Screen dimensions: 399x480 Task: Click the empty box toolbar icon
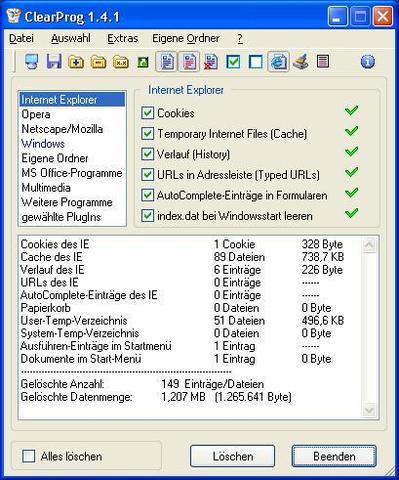click(256, 62)
